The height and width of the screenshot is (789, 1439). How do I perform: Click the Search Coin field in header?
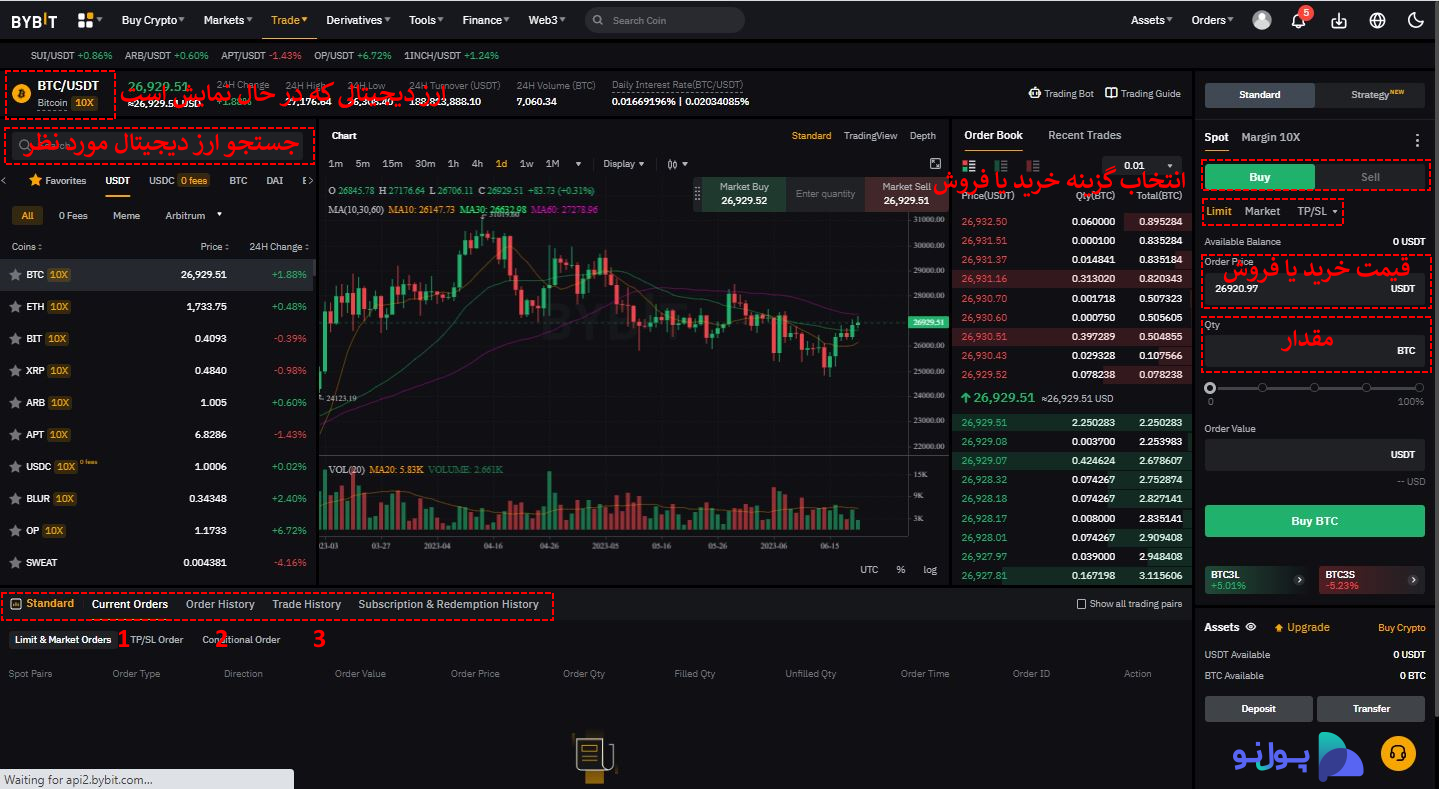click(x=665, y=20)
